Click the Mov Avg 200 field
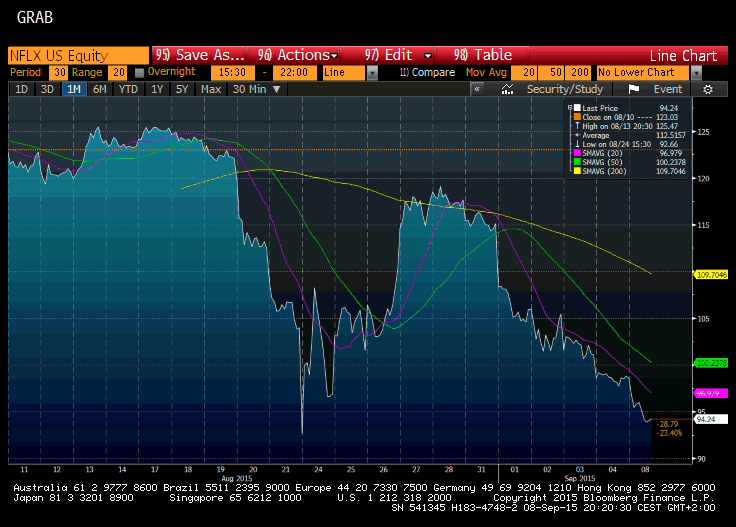This screenshot has height=527, width=736. [x=578, y=73]
